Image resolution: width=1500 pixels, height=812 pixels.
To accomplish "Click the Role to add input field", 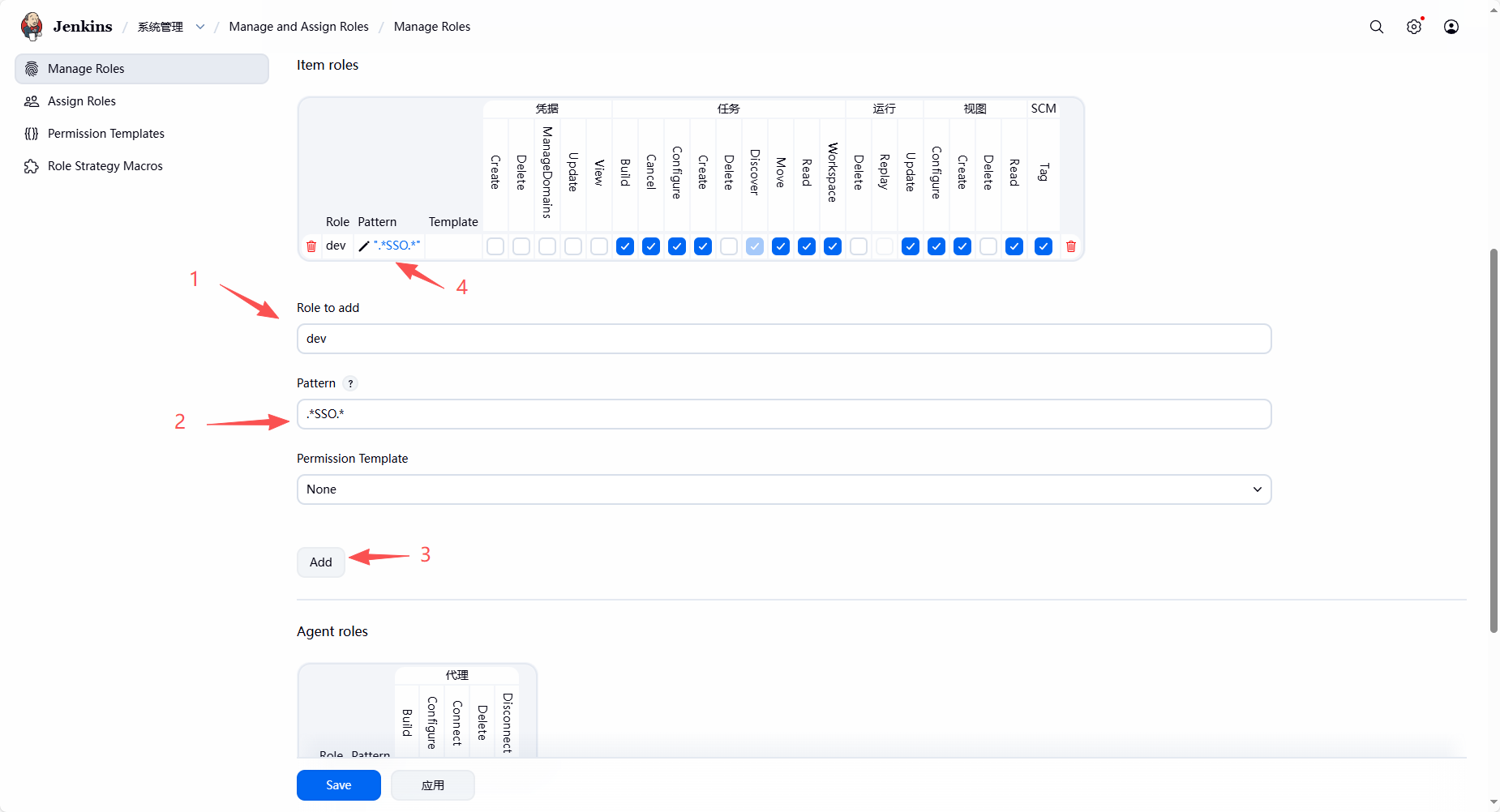I will point(783,339).
